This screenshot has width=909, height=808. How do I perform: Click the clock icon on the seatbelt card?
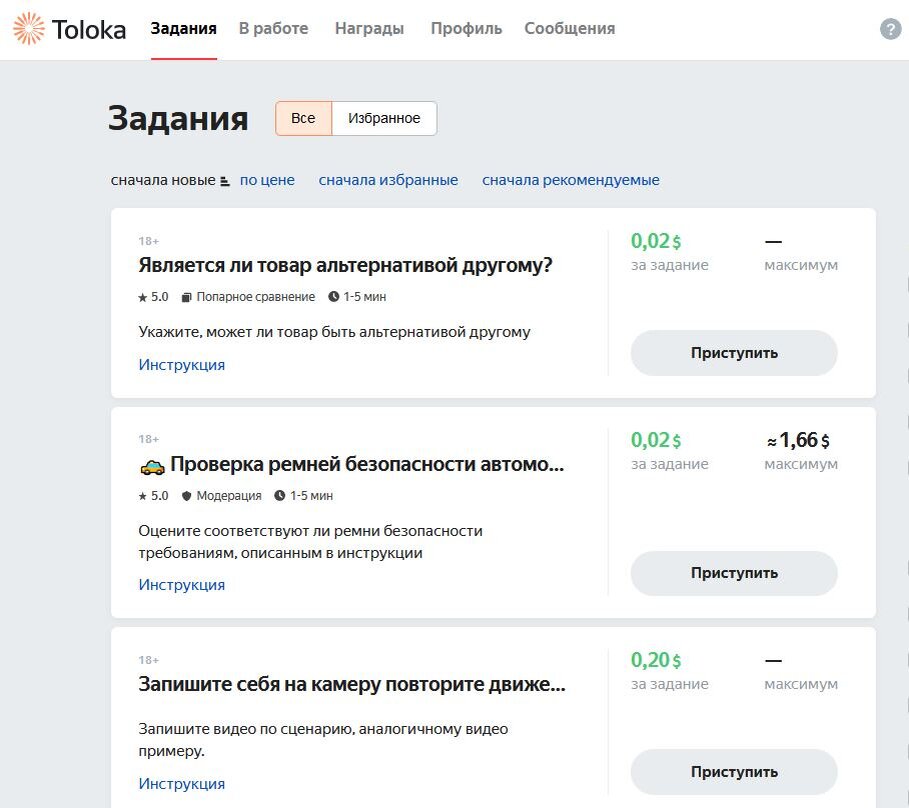[x=280, y=495]
